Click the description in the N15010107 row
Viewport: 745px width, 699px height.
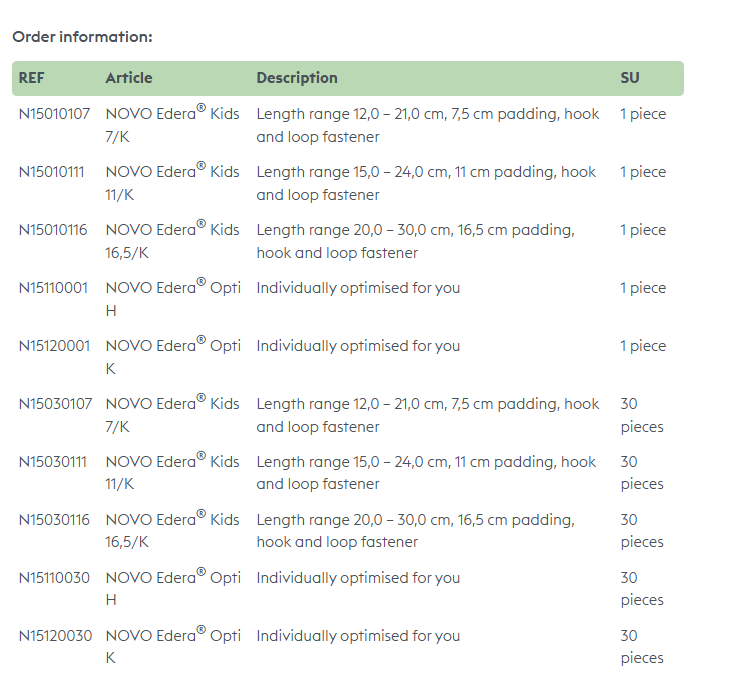(427, 125)
